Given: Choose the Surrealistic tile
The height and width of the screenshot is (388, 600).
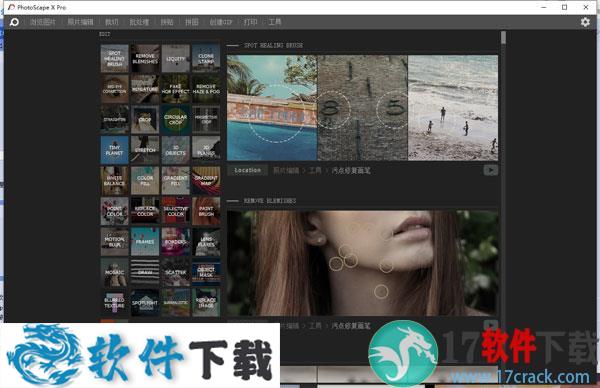Looking at the screenshot, I should pos(176,303).
